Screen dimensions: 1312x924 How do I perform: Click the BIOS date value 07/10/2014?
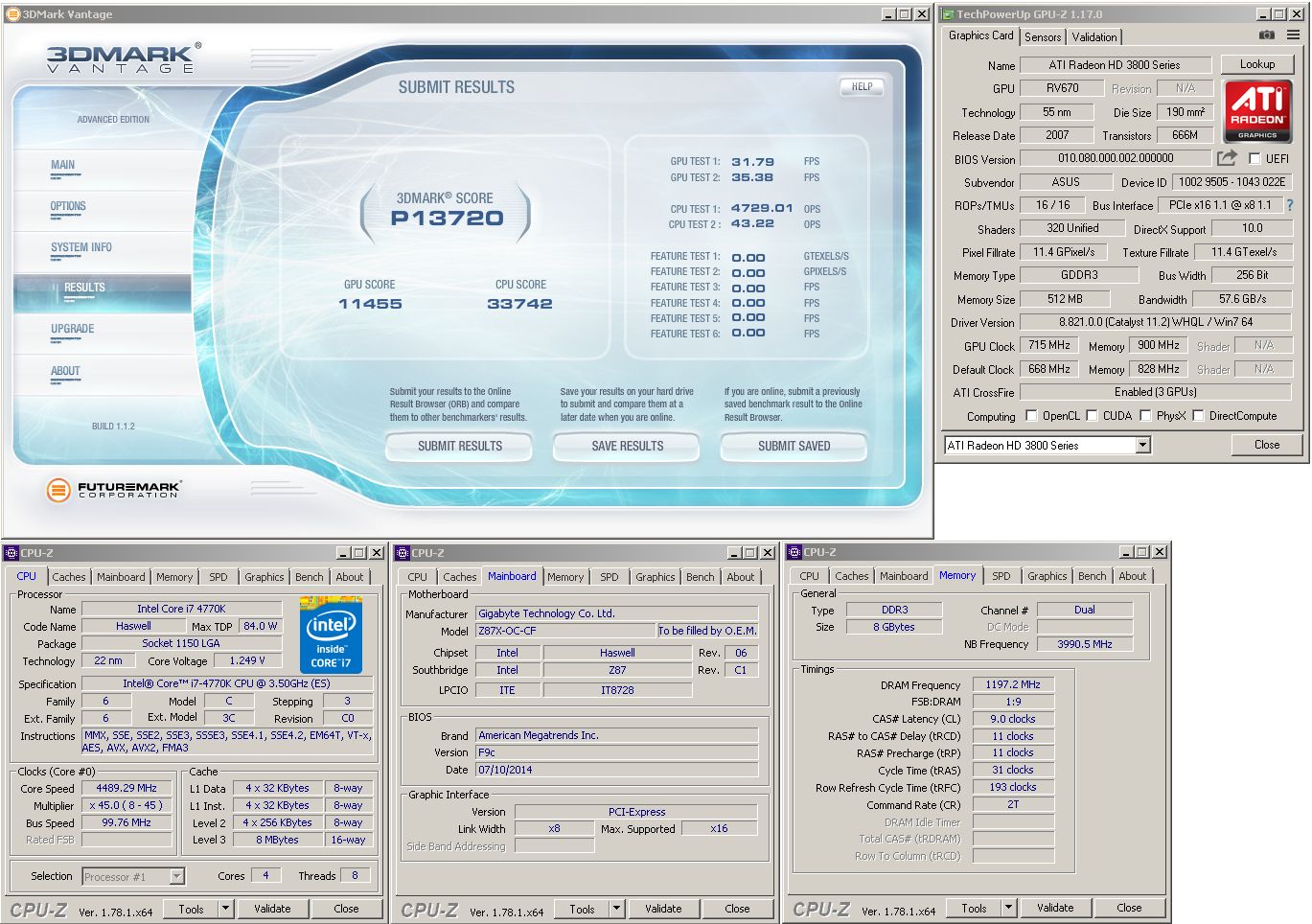pos(616,770)
